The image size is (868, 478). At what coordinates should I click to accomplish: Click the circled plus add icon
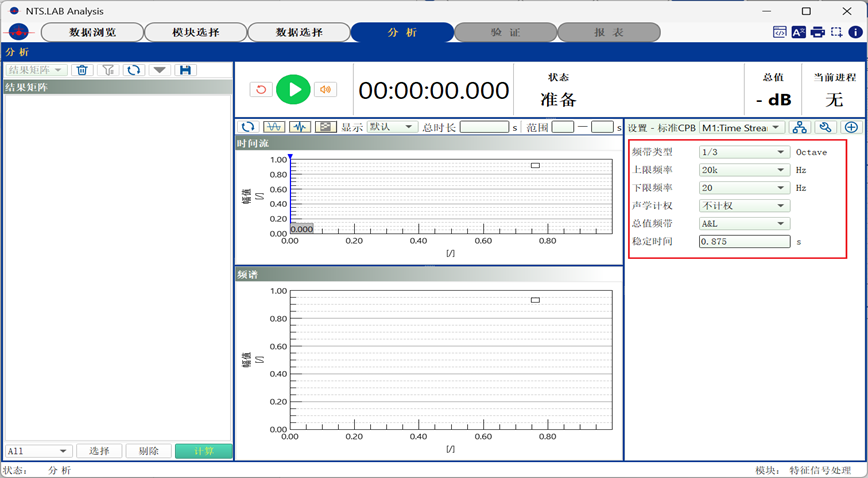pyautogui.click(x=851, y=127)
